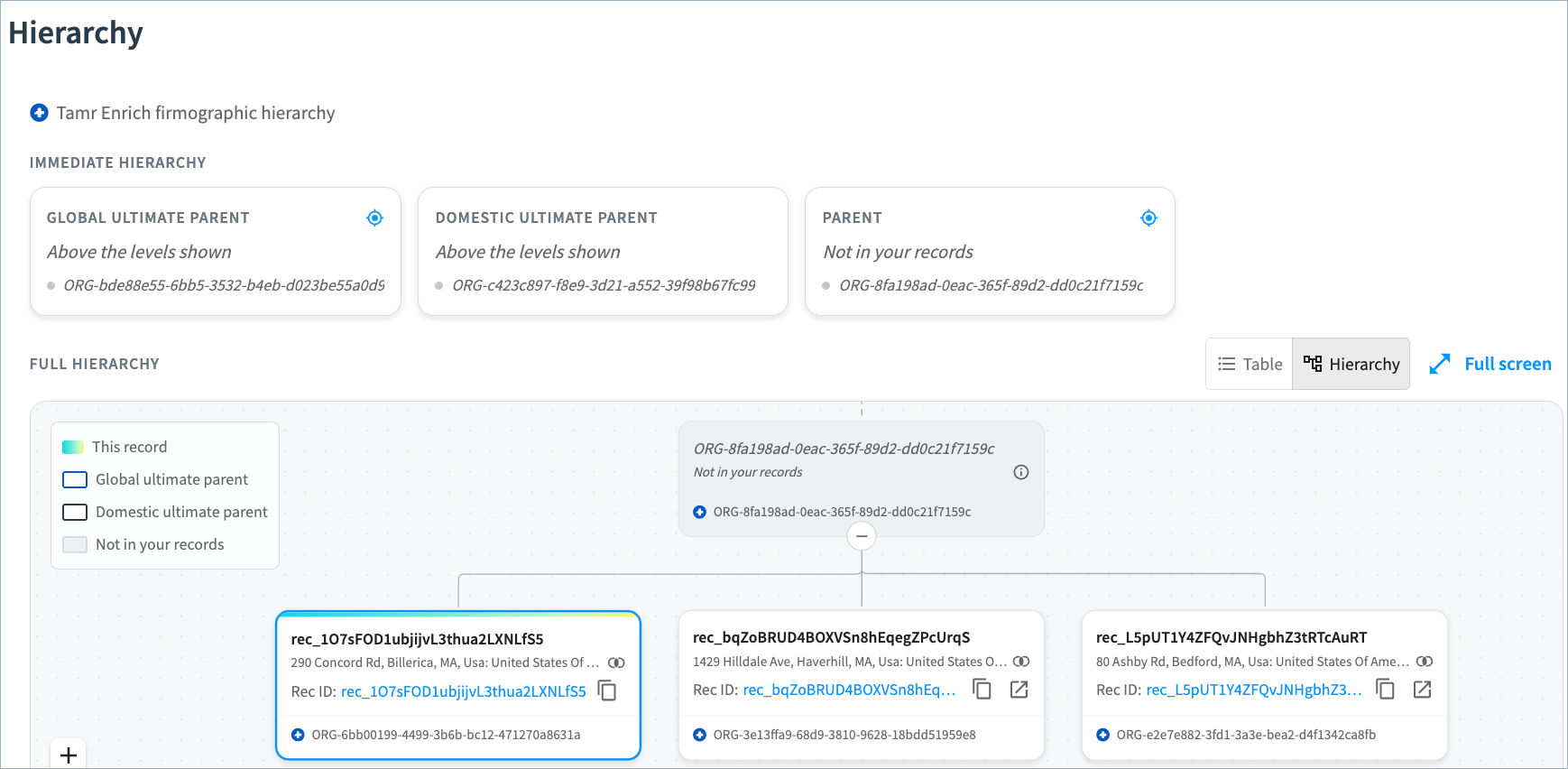Click ORG-8fa198ad ID on Parent card

click(992, 285)
